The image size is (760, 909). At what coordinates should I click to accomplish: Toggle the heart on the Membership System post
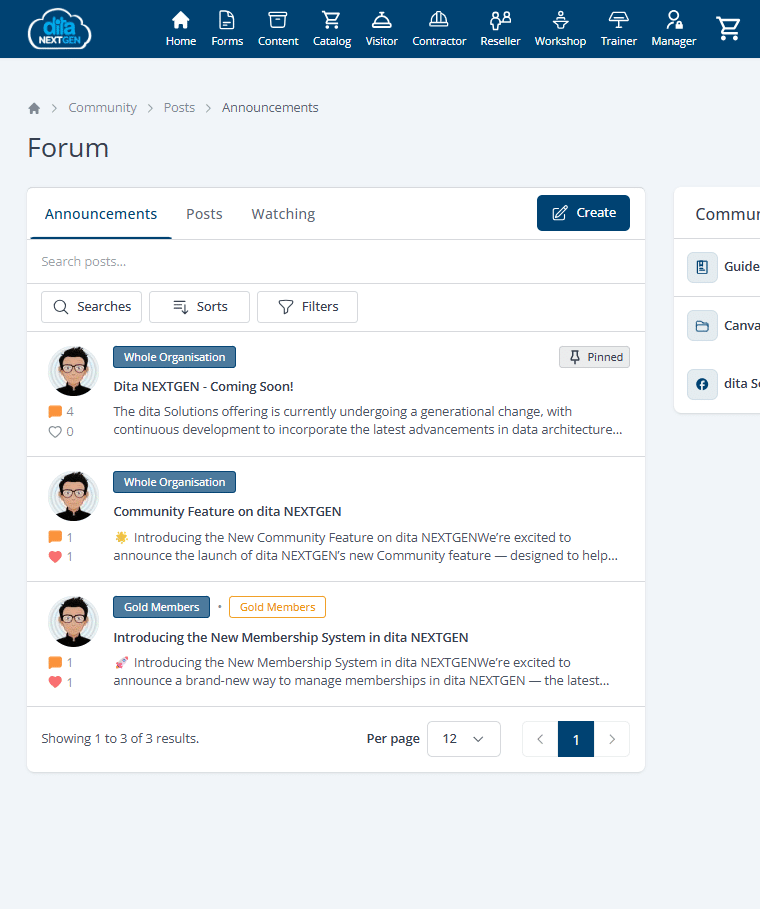point(55,682)
